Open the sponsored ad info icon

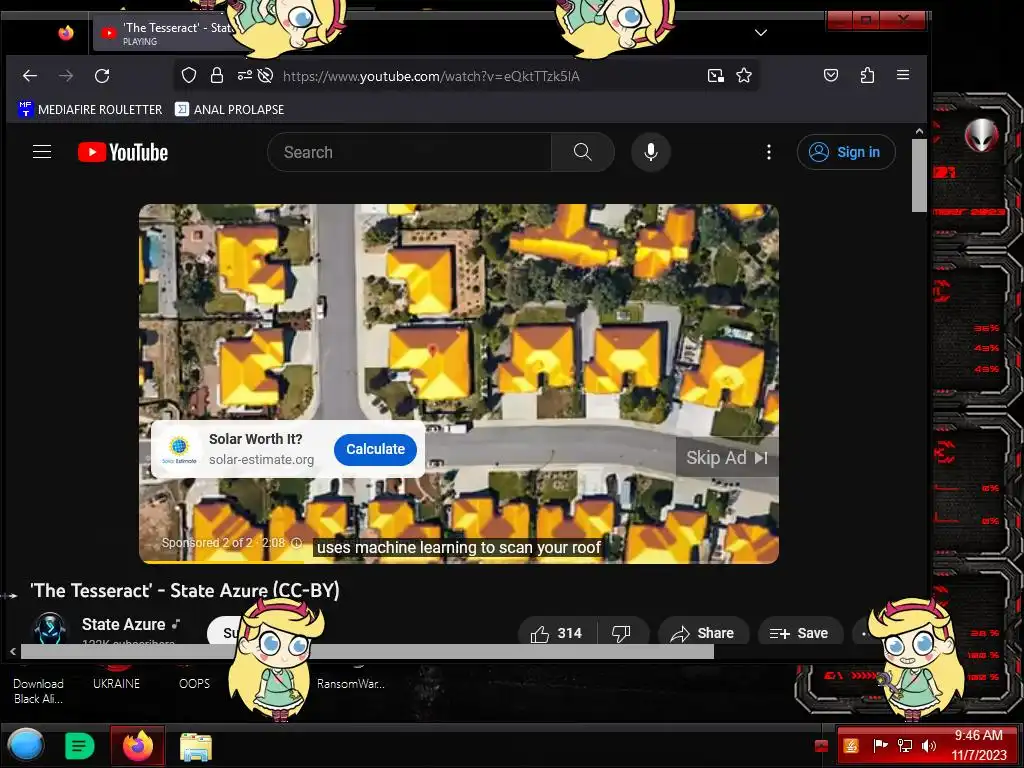click(296, 543)
